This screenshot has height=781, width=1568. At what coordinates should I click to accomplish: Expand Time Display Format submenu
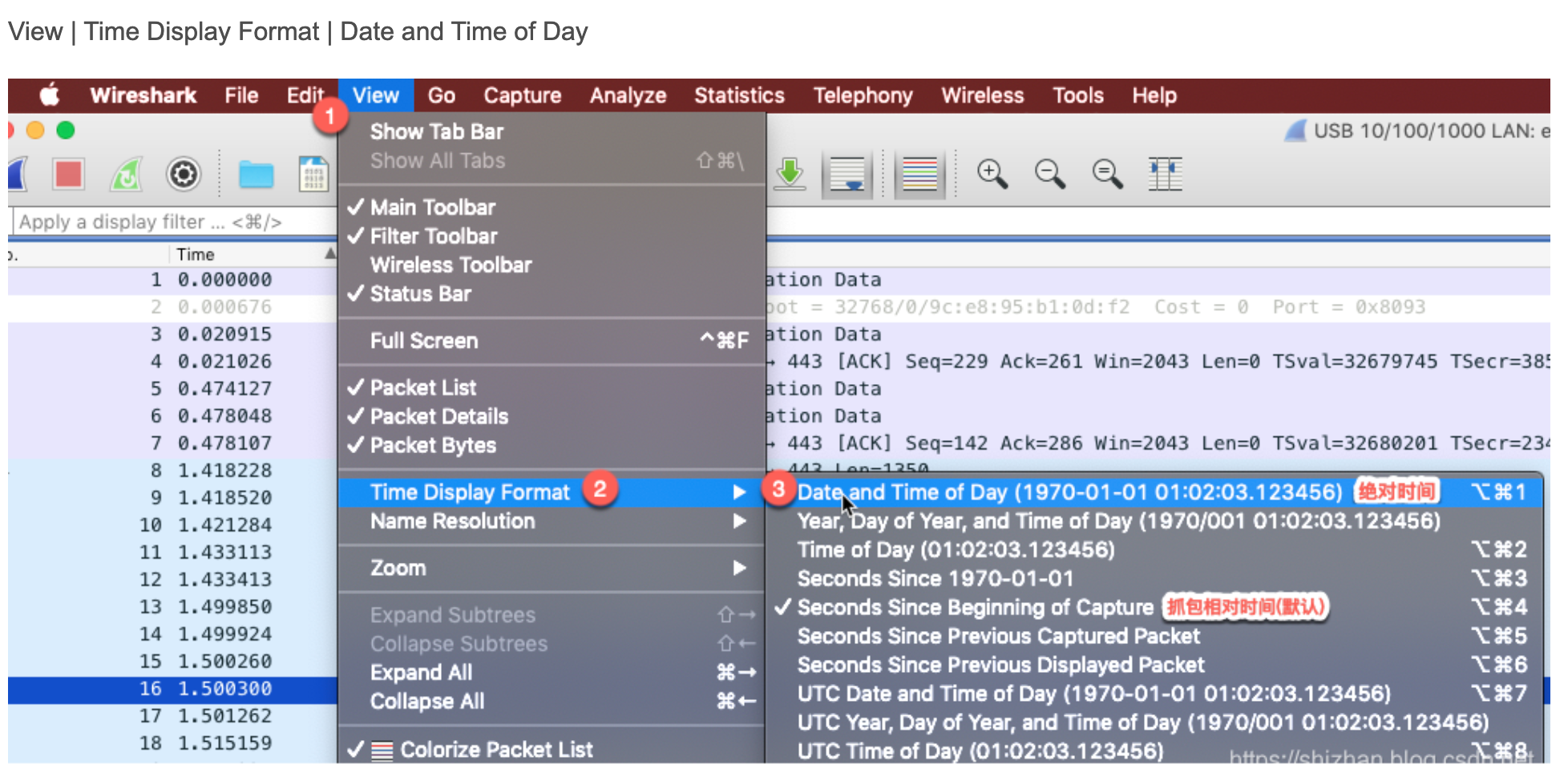(x=552, y=492)
